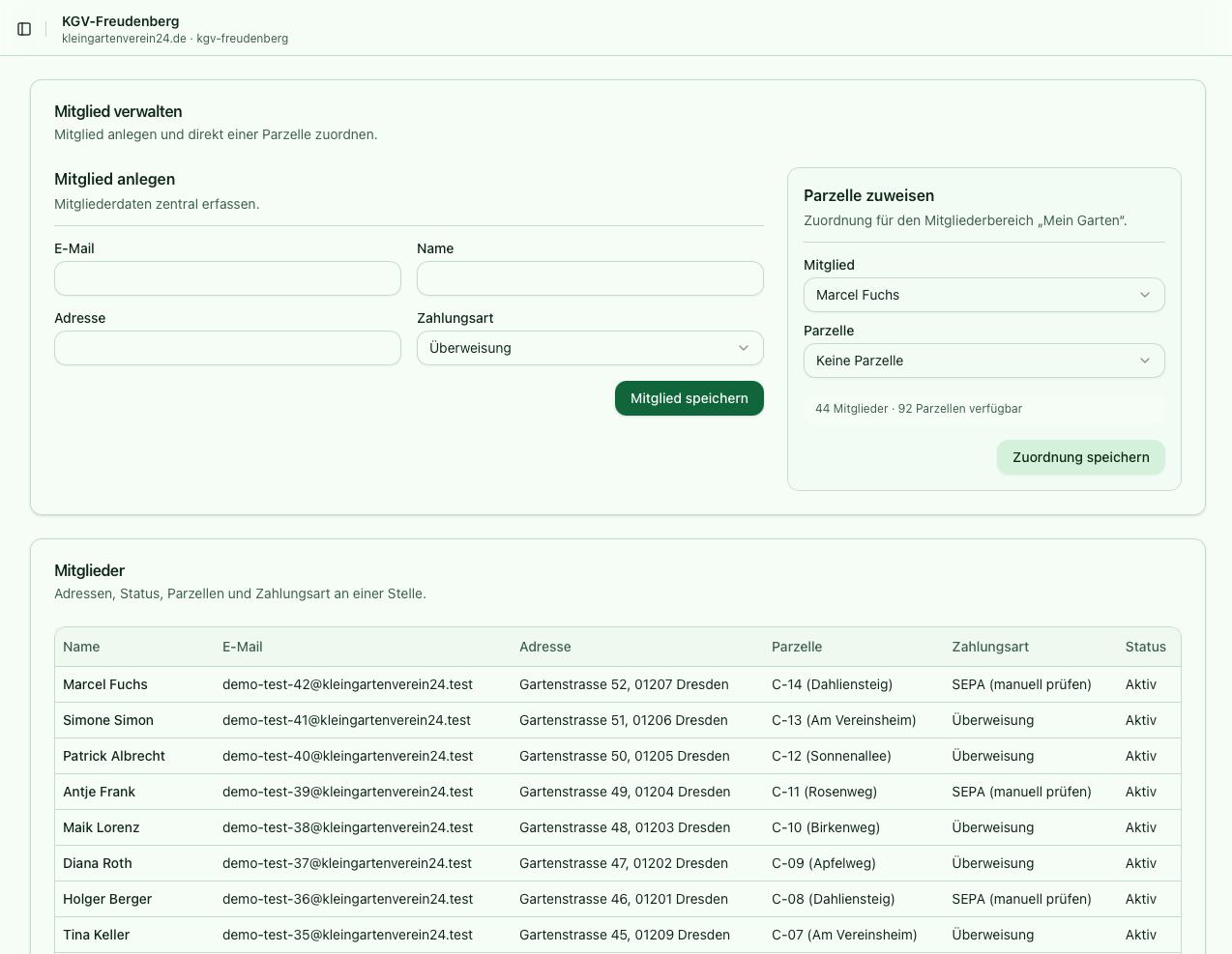Click email demo-test-41@kleingartenverein24.test

click(x=346, y=720)
